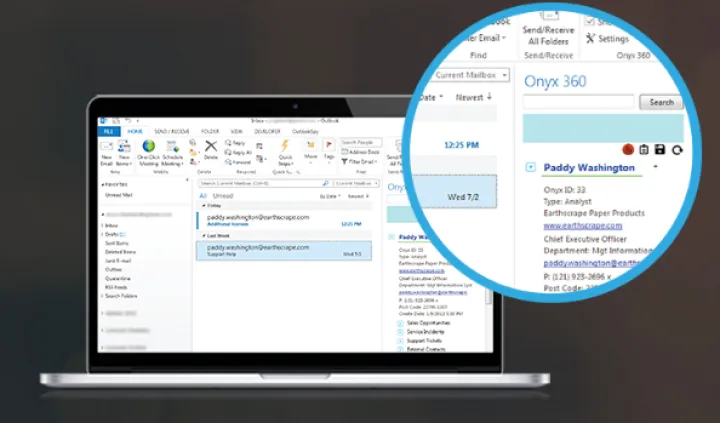Screen dimensions: 720x423
Task: Click the Quick Steps lightning icon
Action: tap(284, 146)
